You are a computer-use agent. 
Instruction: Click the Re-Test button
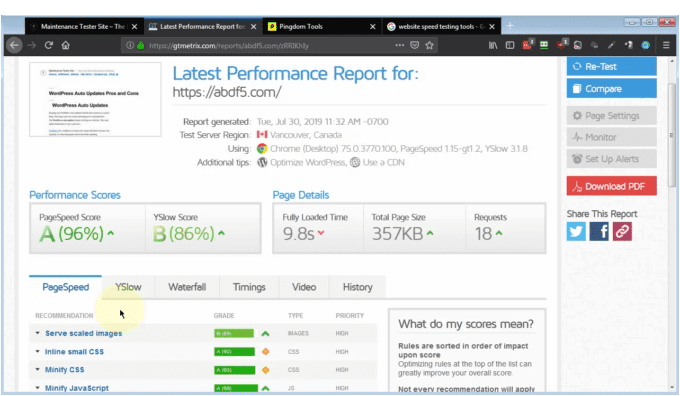click(x=611, y=66)
